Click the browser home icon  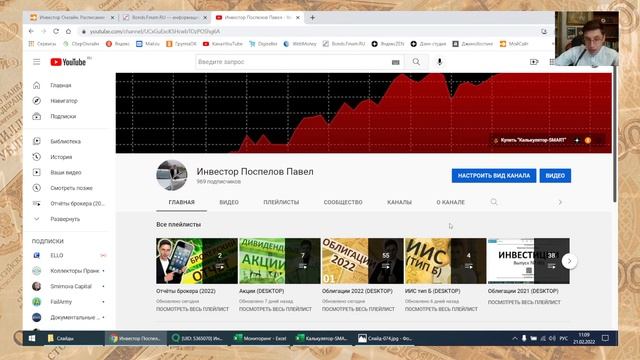point(68,31)
